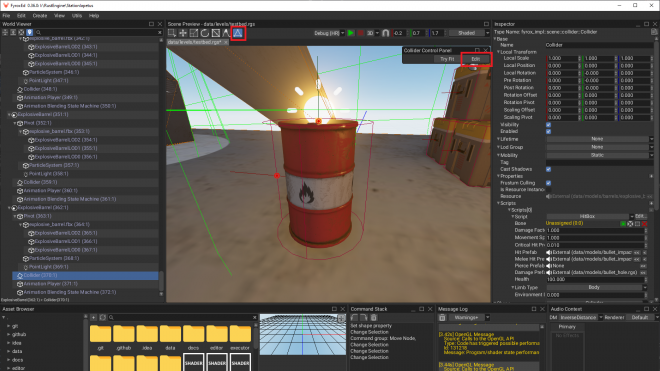Screen dimensions: 660x371
Task: Collapse the ExplosiveBarrel (362:1) tree node
Action: (9, 208)
